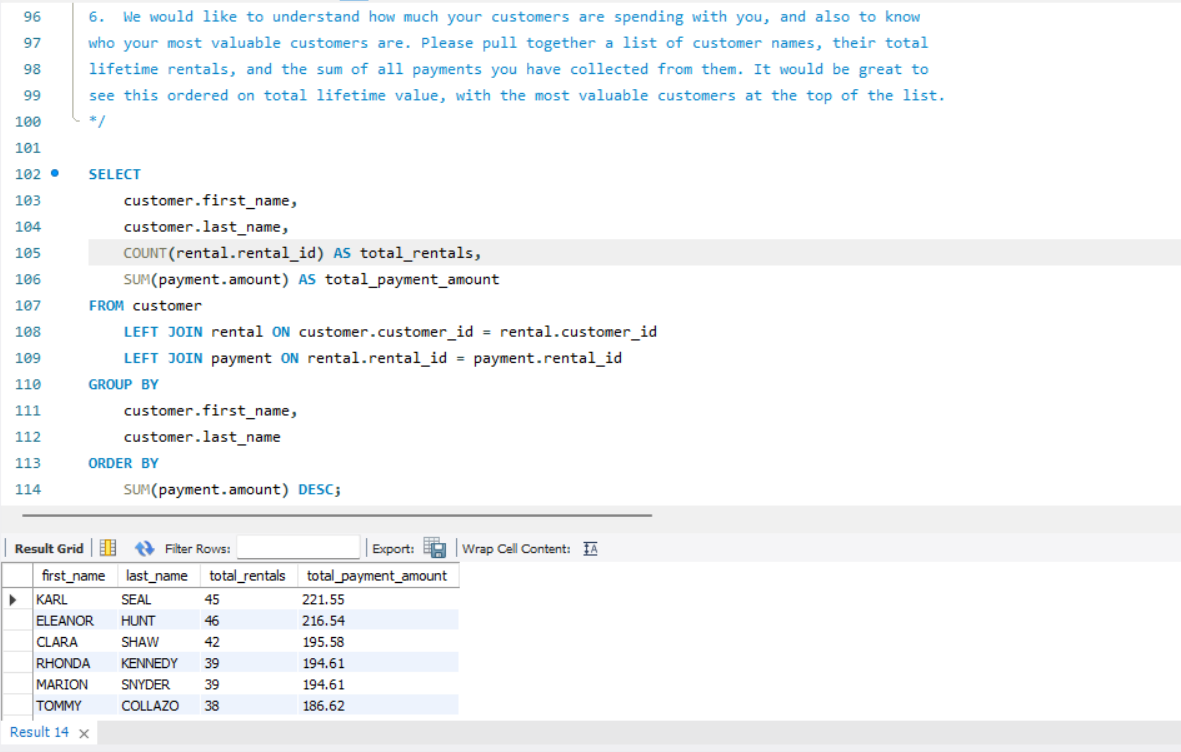Click the Result Grid view icon
Image resolution: width=1181 pixels, height=752 pixels.
click(107, 547)
